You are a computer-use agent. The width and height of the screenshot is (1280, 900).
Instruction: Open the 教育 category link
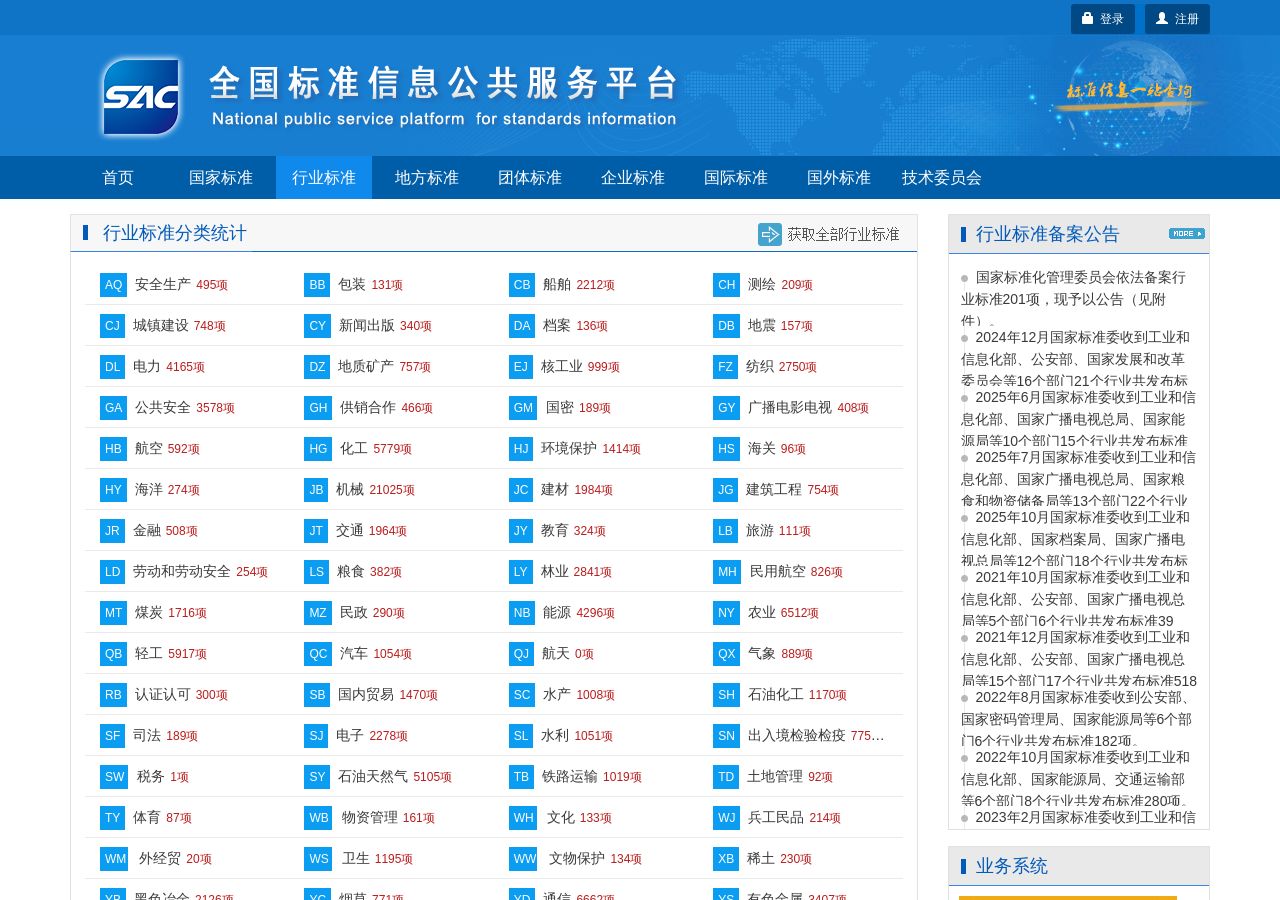pyautogui.click(x=555, y=531)
